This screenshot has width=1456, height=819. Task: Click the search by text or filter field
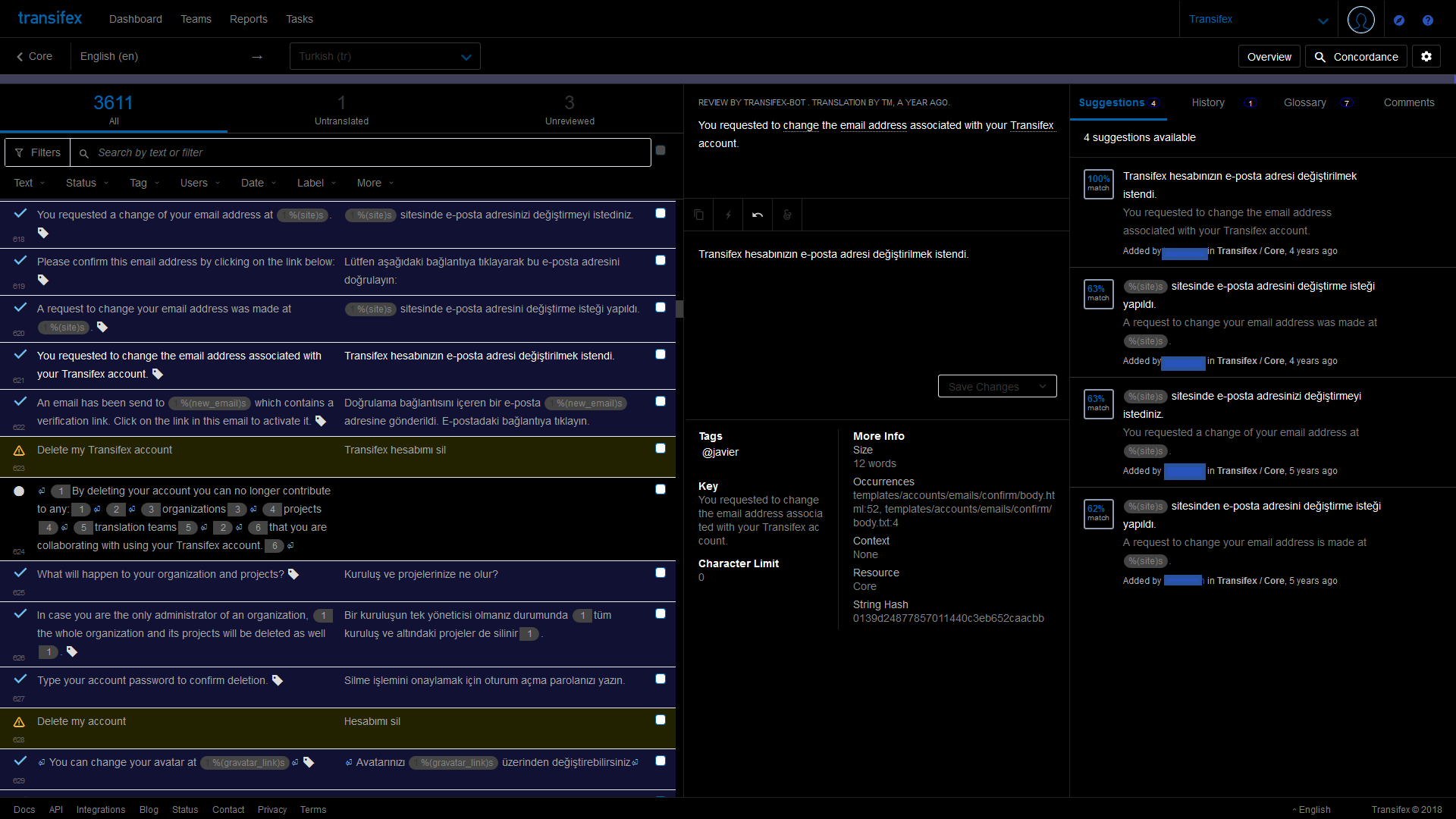364,153
